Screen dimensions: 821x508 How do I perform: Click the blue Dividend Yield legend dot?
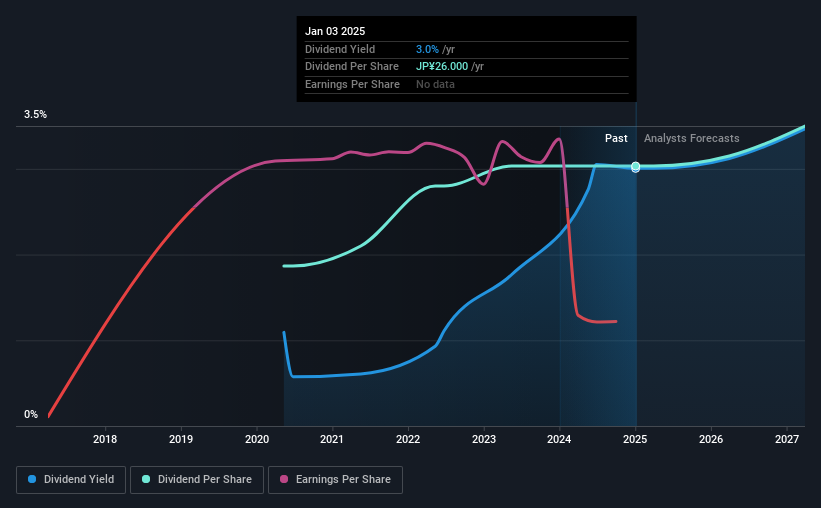(32, 479)
